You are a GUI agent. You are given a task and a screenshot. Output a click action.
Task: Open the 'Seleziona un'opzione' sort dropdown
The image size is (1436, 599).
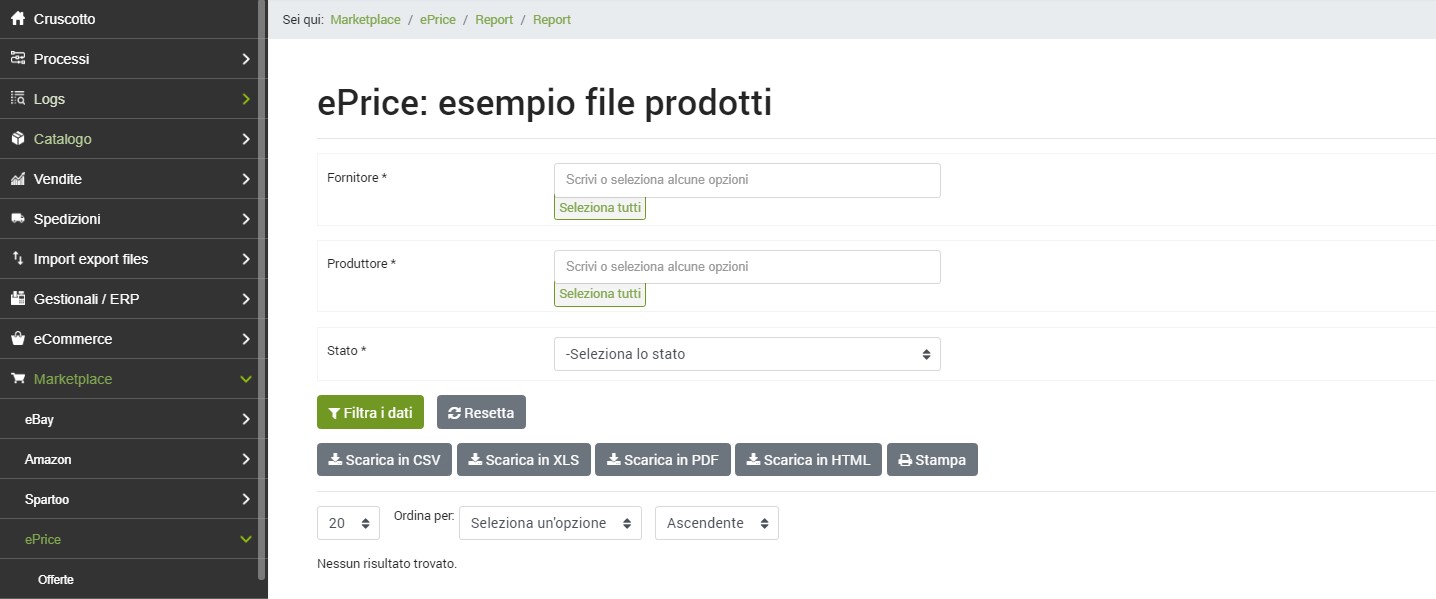[x=549, y=523]
